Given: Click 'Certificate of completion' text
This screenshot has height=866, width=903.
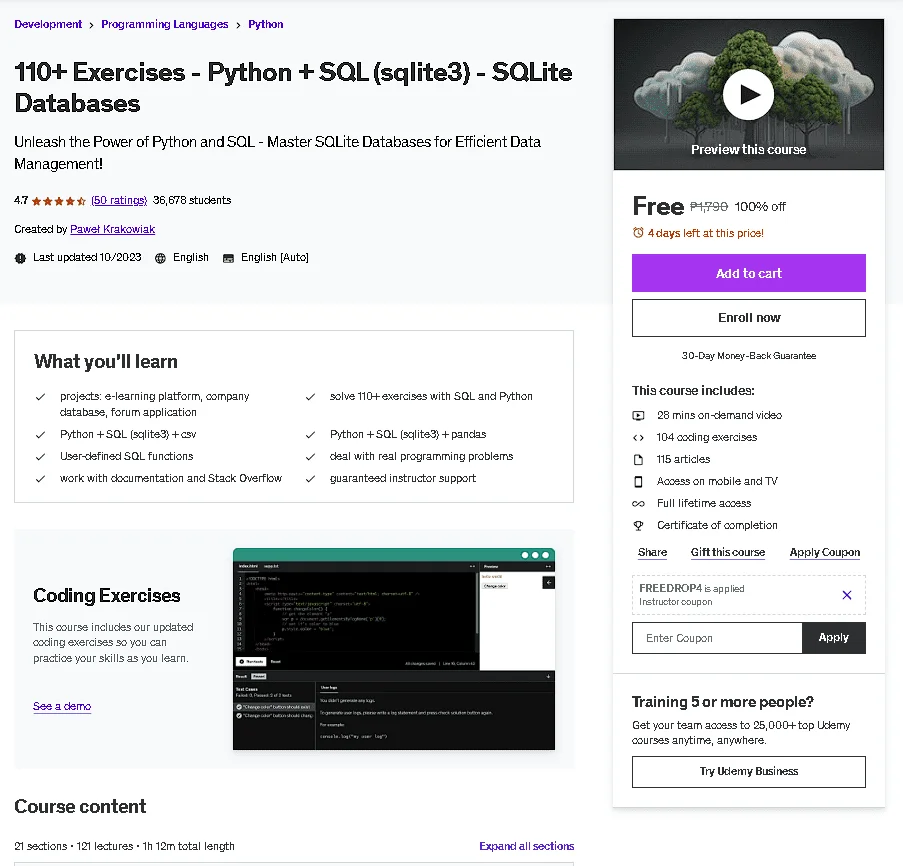Looking at the screenshot, I should point(717,525).
